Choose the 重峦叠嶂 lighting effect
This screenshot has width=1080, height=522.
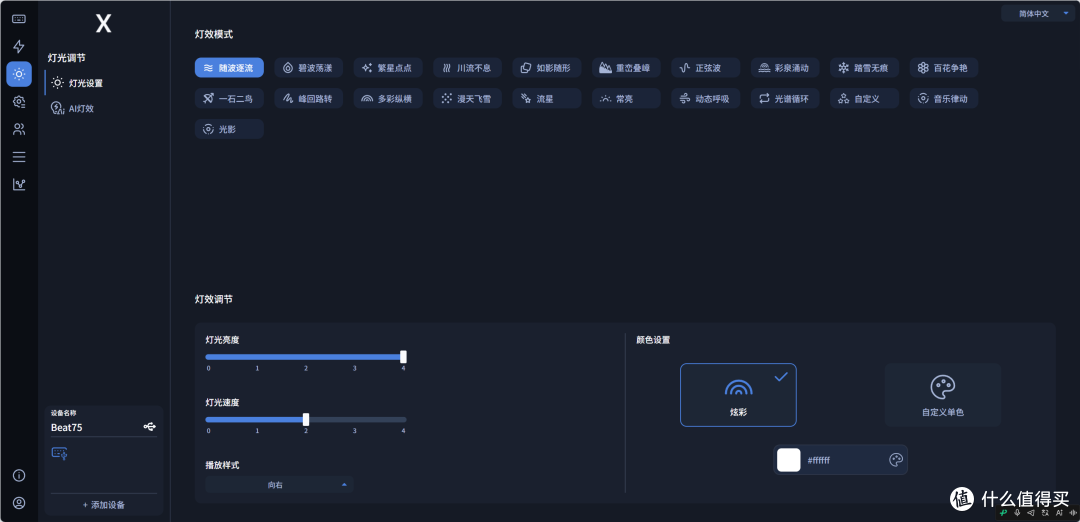[626, 67]
